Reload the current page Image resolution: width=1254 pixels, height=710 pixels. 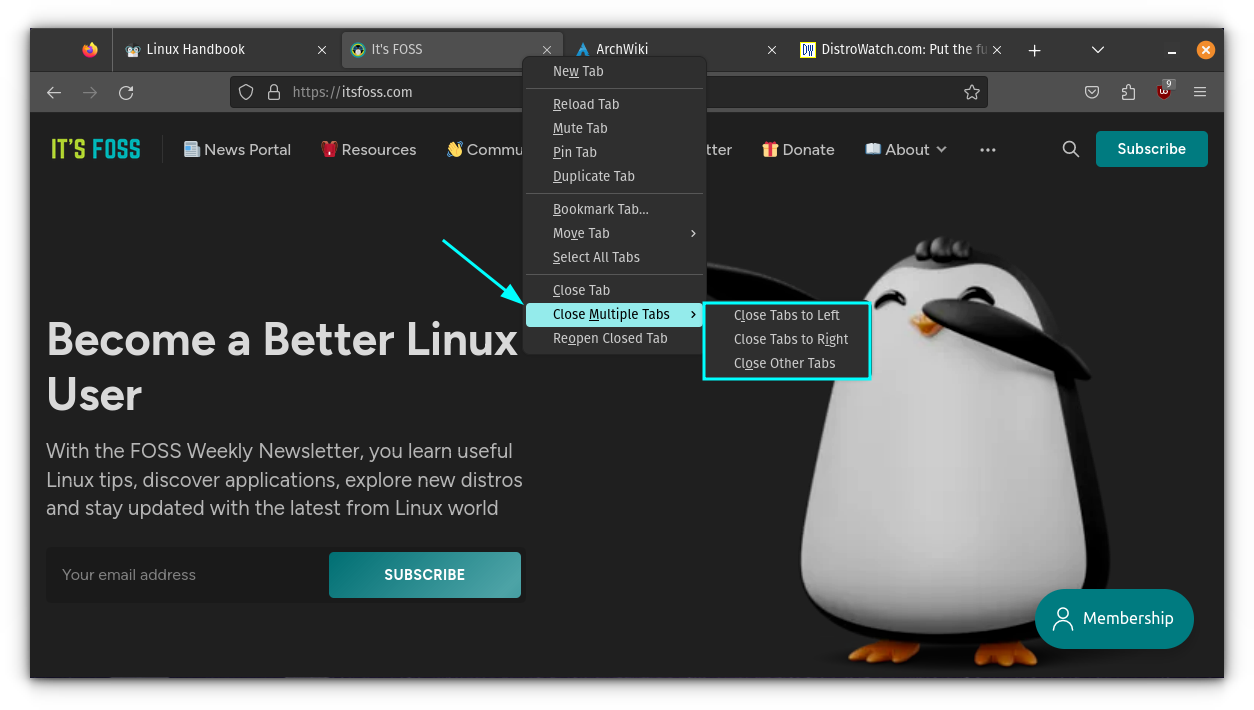[126, 92]
